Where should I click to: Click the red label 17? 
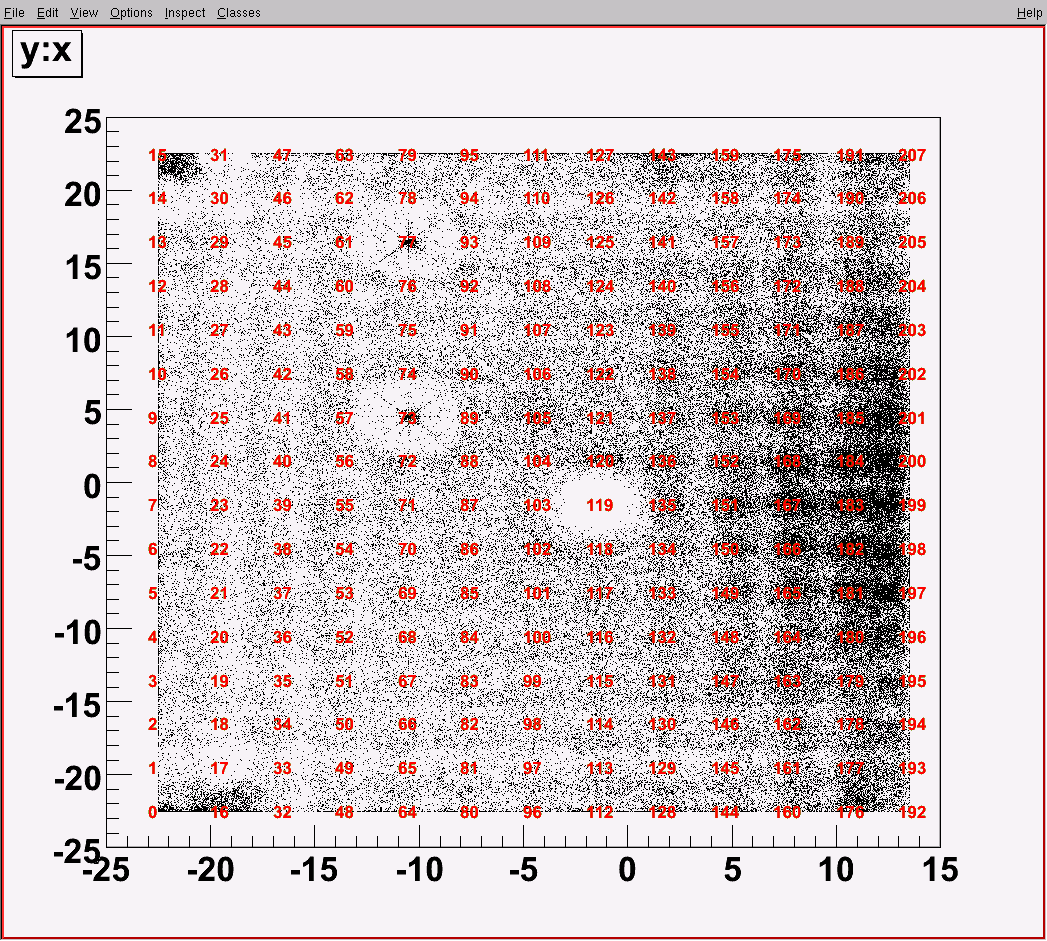click(219, 769)
